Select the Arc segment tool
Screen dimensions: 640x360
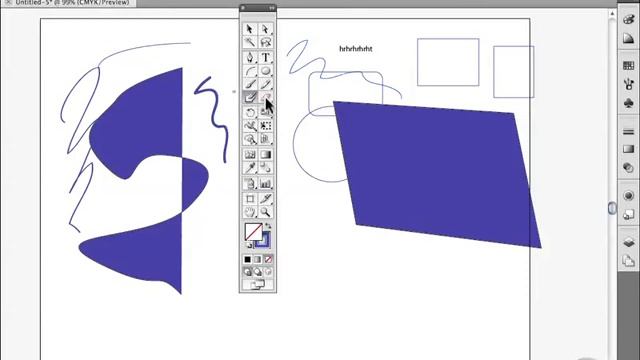tap(250, 71)
